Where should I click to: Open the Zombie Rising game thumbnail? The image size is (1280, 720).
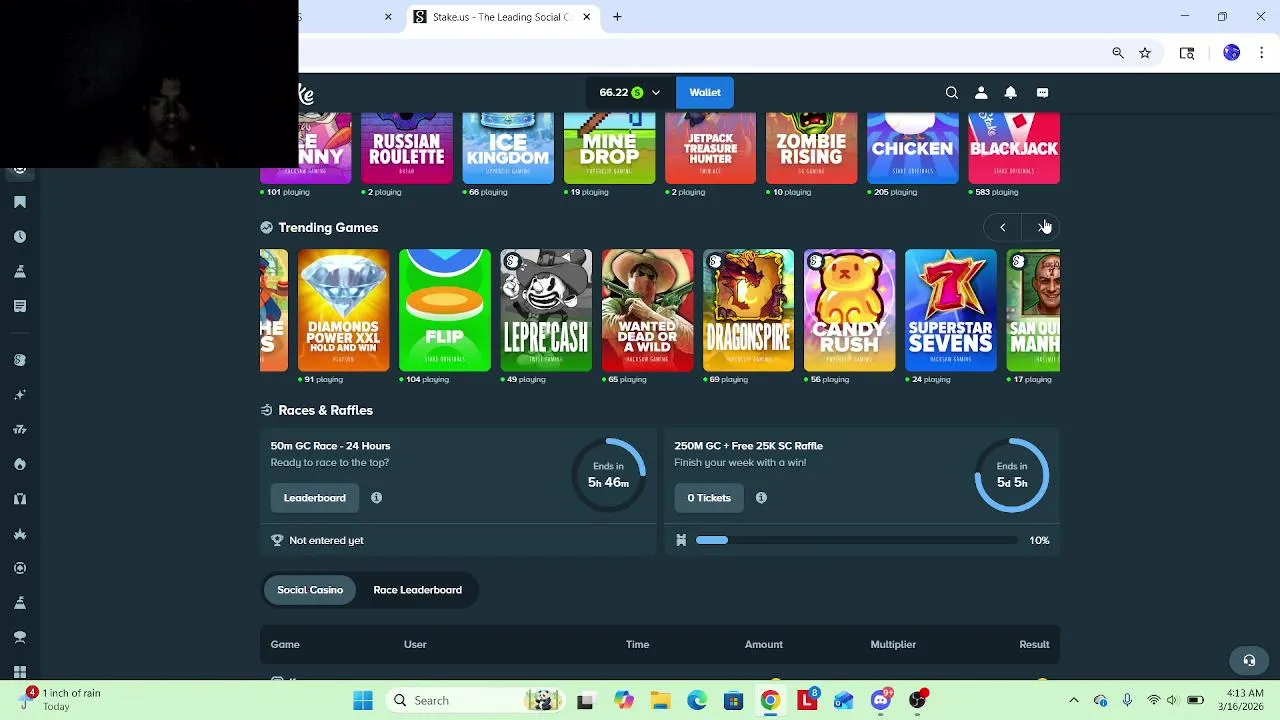point(811,148)
